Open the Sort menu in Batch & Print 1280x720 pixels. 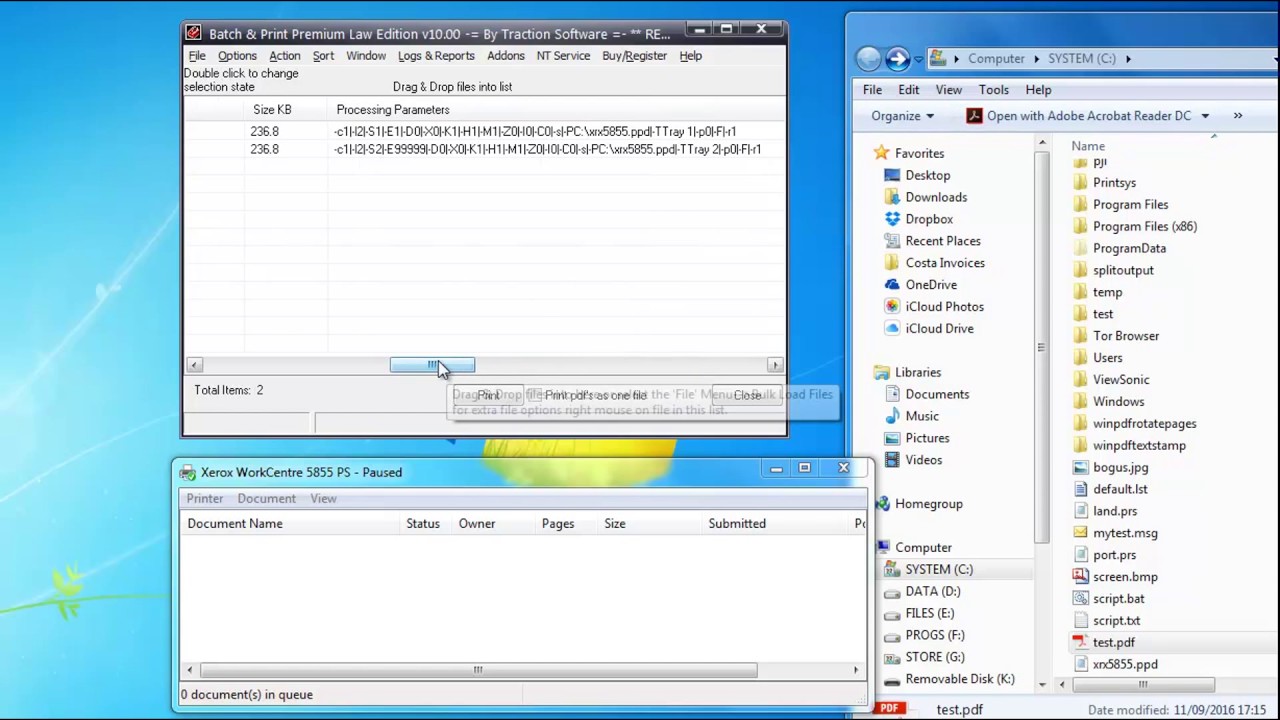coord(323,56)
